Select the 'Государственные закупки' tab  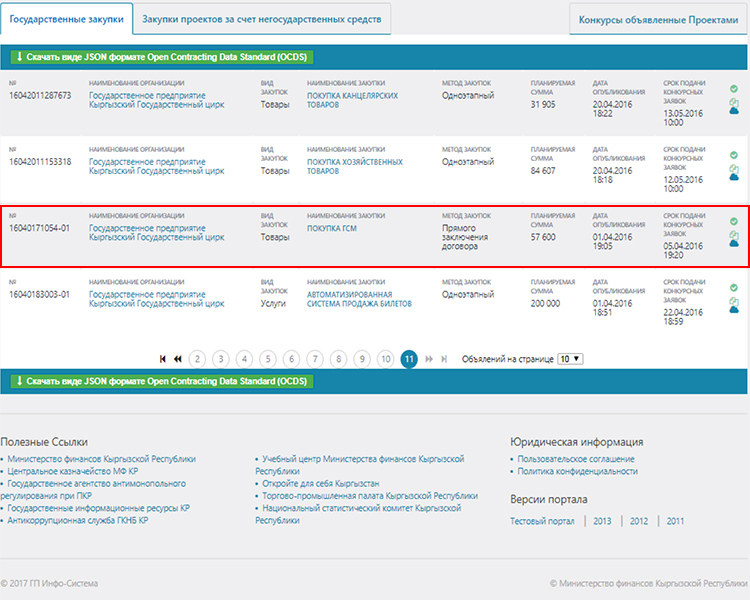pyautogui.click(x=66, y=19)
